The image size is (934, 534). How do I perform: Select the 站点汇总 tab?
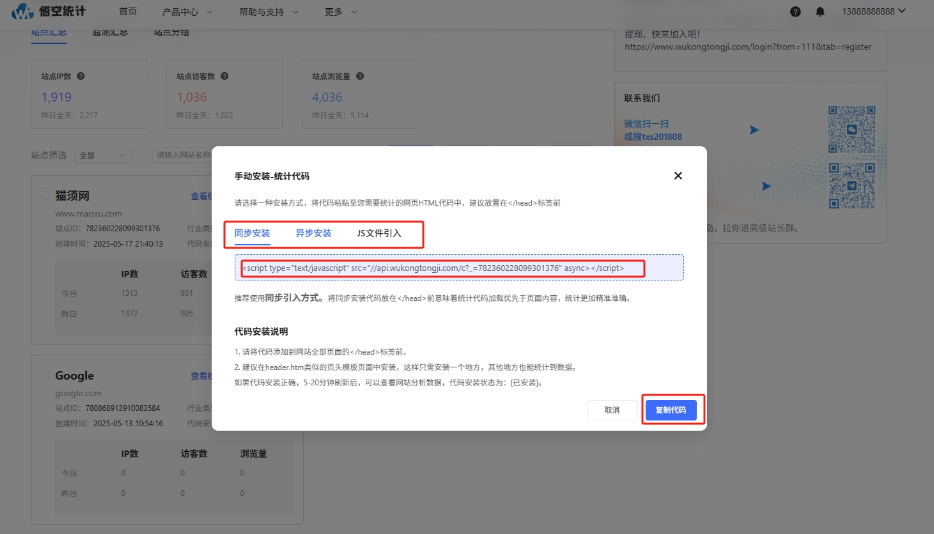click(x=49, y=33)
